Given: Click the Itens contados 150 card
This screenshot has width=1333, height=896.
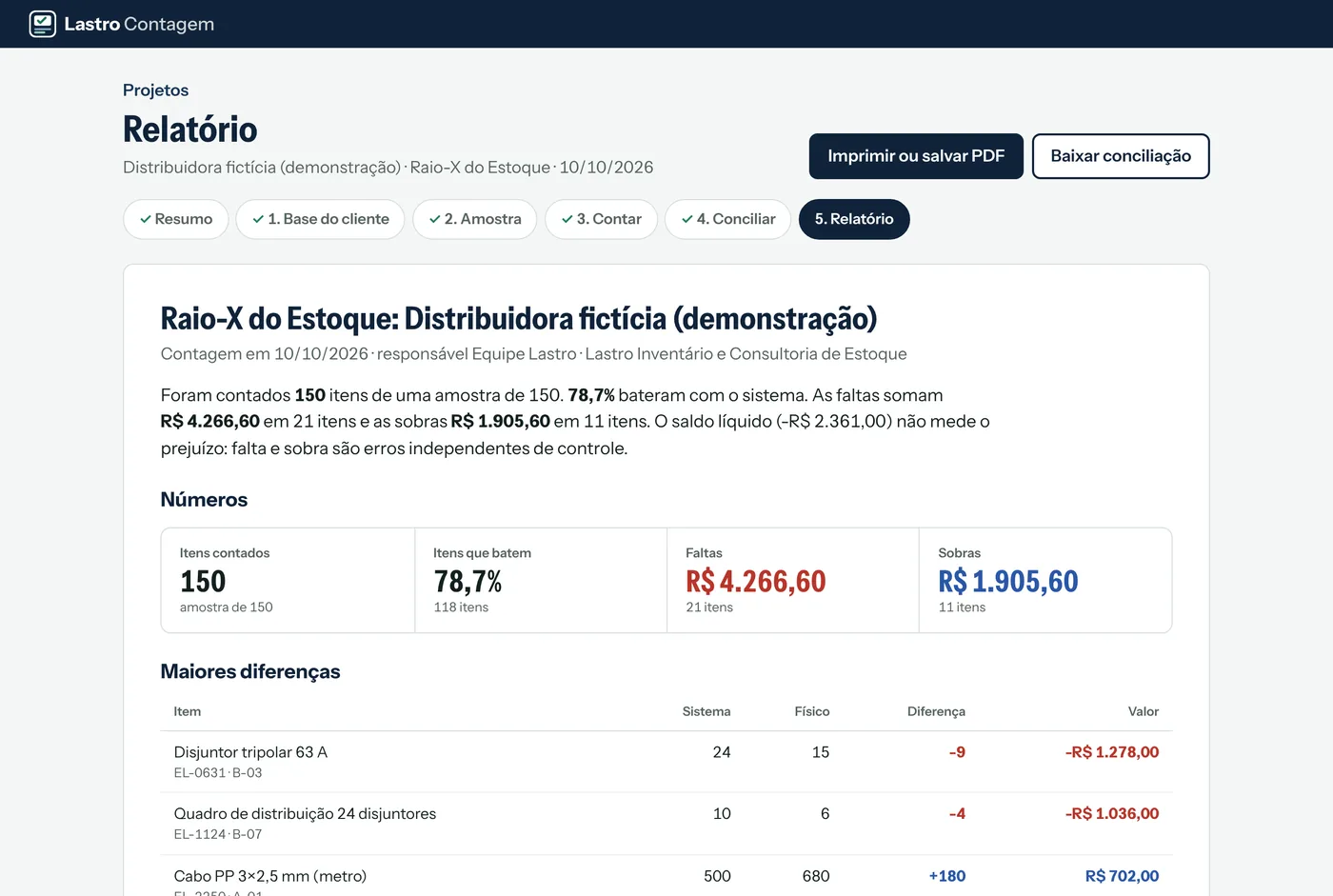Looking at the screenshot, I should [288, 580].
